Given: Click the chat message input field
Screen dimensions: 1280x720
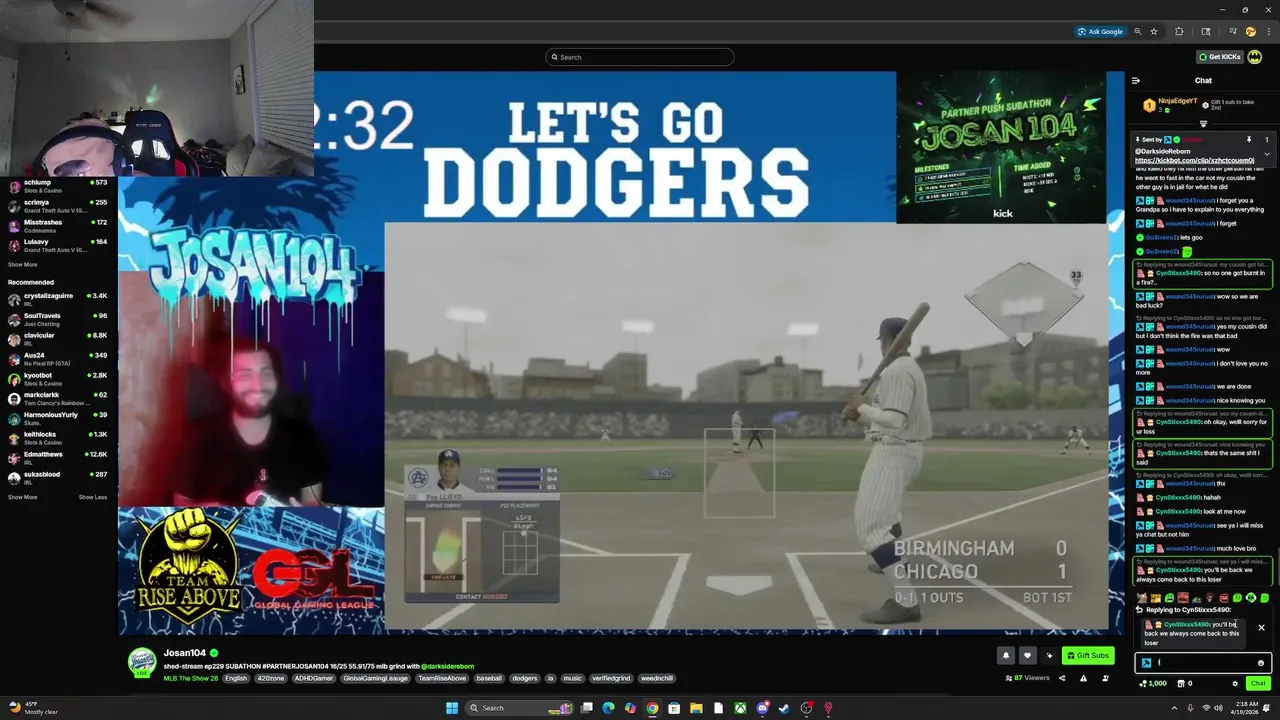Looking at the screenshot, I should pos(1203,663).
